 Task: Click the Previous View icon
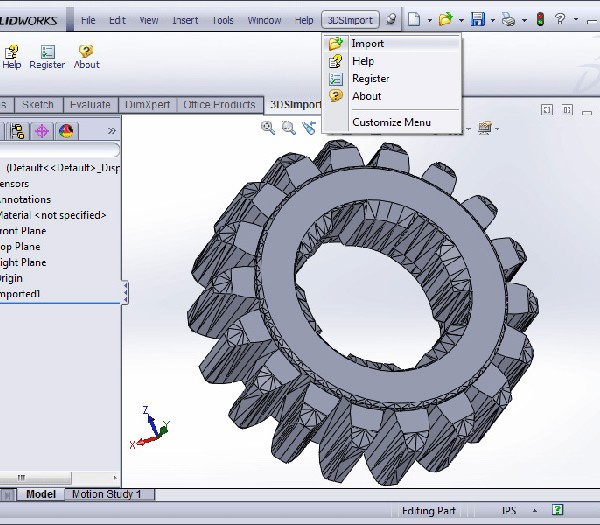[309, 128]
